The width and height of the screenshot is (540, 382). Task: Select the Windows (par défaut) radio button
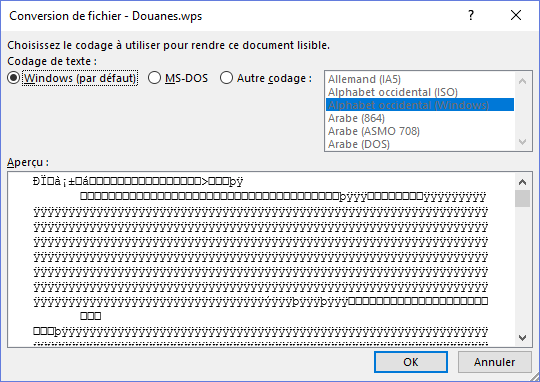click(13, 78)
